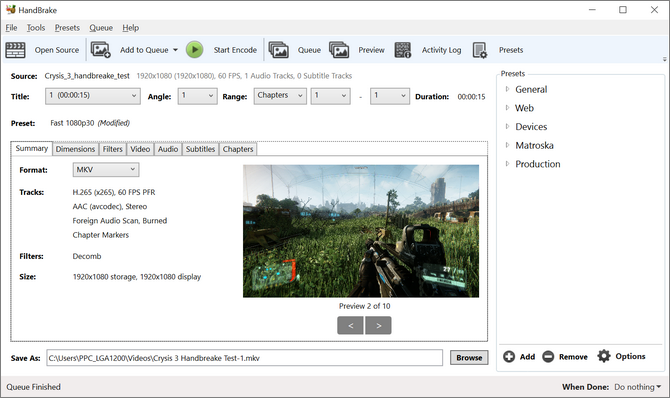Switch to the Chapters tab
Image resolution: width=670 pixels, height=398 pixels.
click(238, 149)
